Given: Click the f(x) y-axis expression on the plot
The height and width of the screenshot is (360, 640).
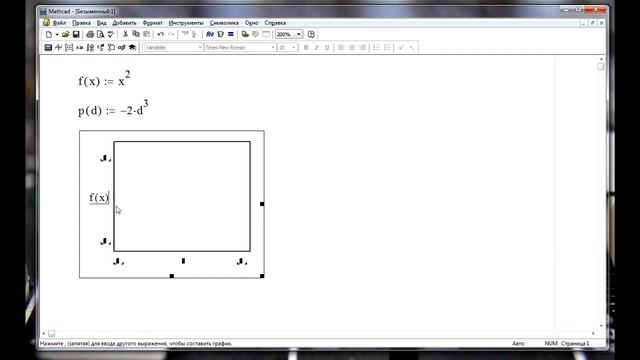Looking at the screenshot, I should 99,198.
